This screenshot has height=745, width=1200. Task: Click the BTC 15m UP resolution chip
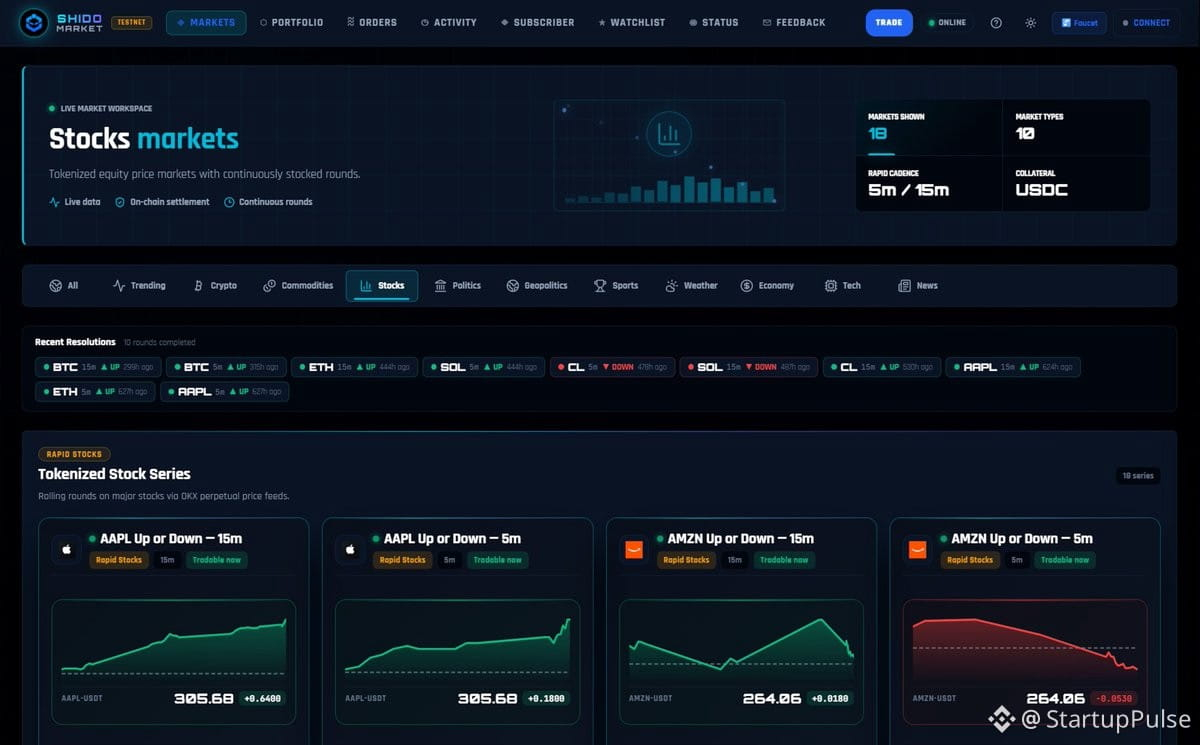coord(97,367)
